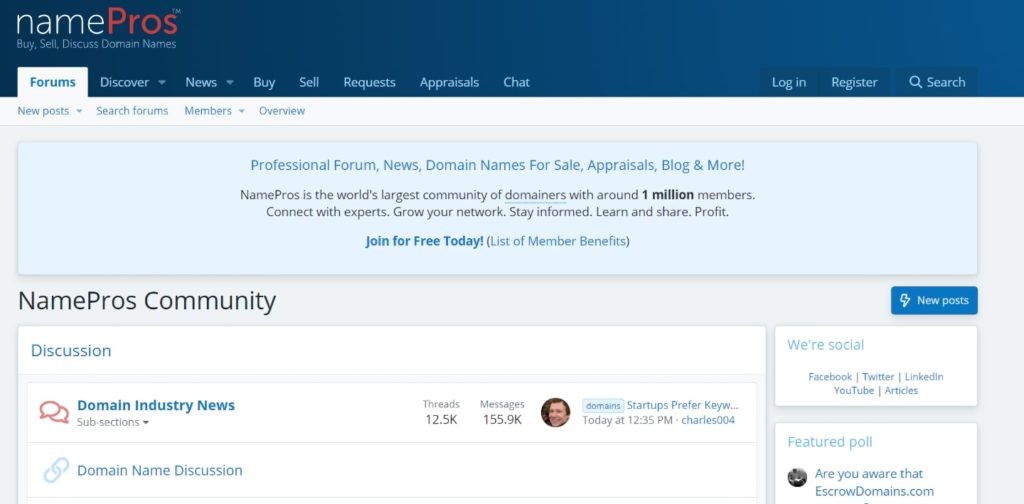Open the List of Member Benefits link
Viewport: 1024px width, 504px height.
click(x=558, y=241)
